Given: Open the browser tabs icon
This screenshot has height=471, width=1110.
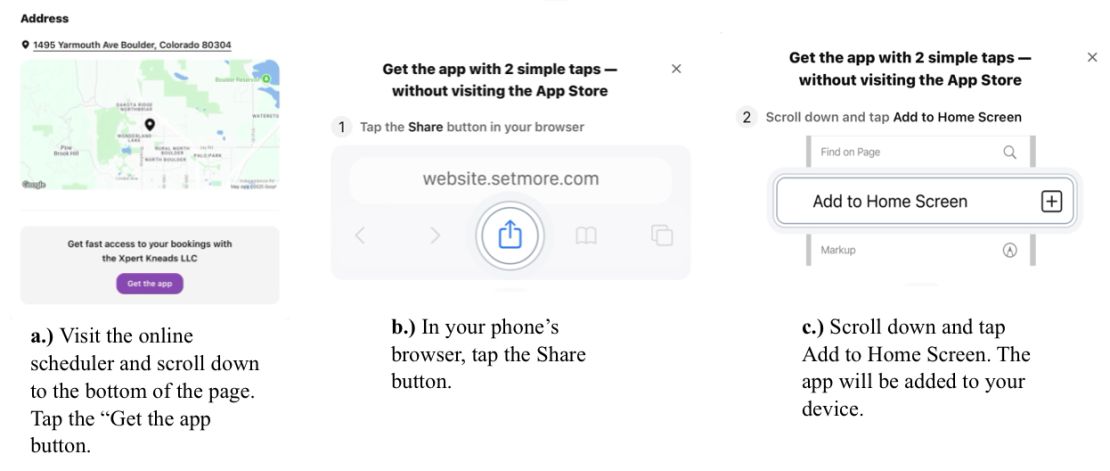Looking at the screenshot, I should click(661, 235).
